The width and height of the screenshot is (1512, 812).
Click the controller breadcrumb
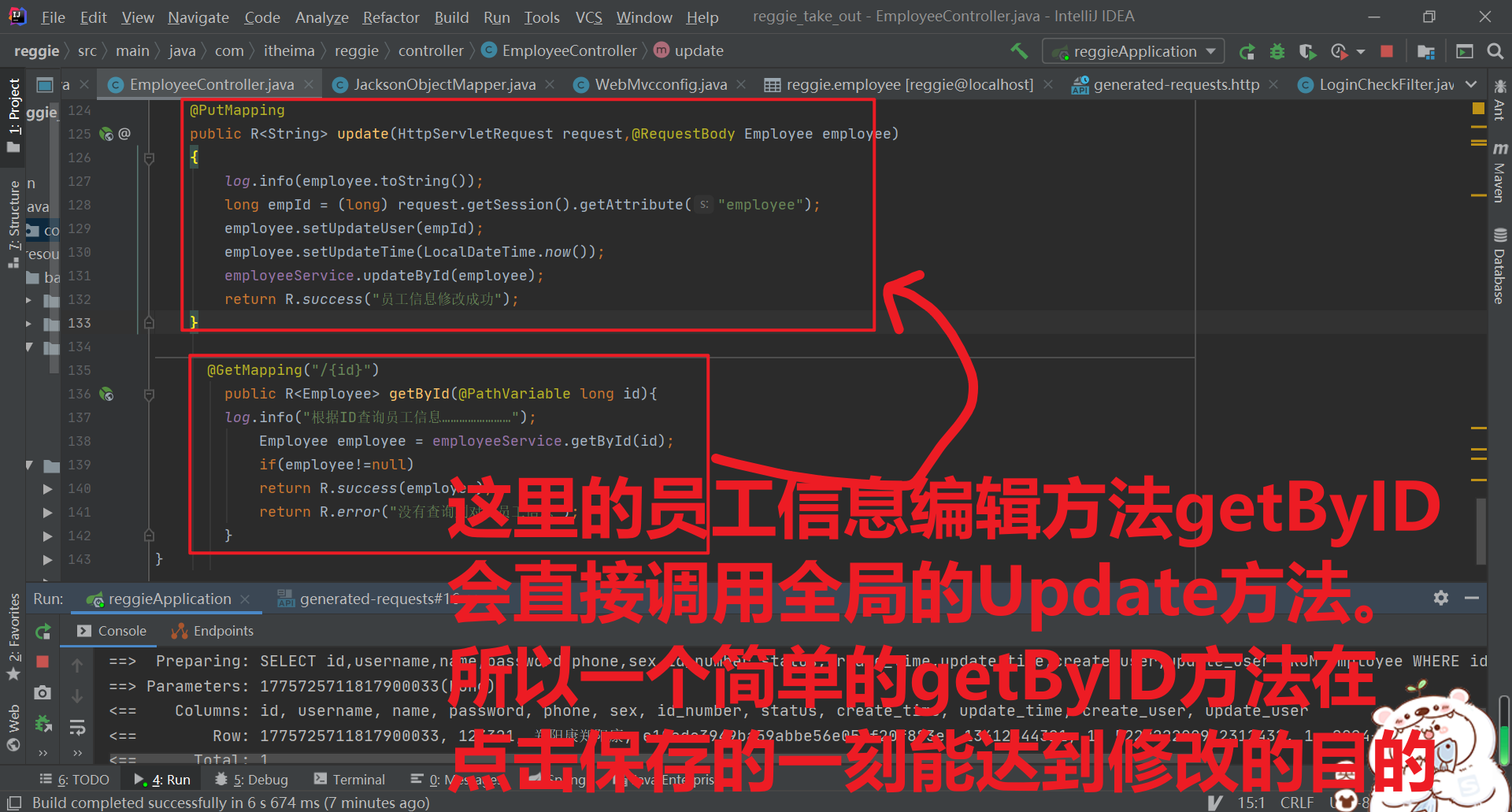click(x=431, y=51)
